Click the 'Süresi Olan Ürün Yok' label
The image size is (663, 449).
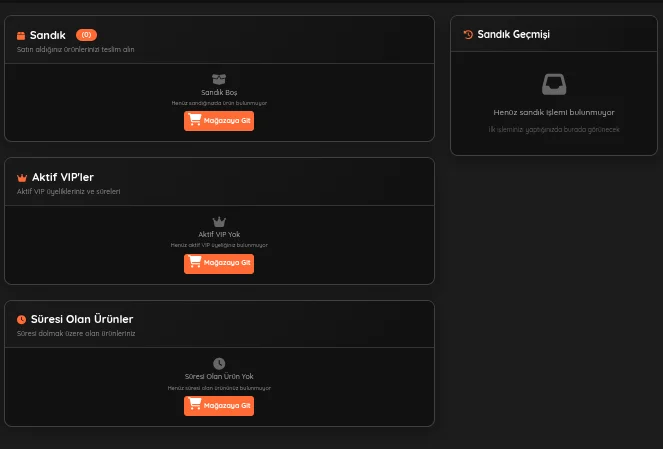pos(219,376)
